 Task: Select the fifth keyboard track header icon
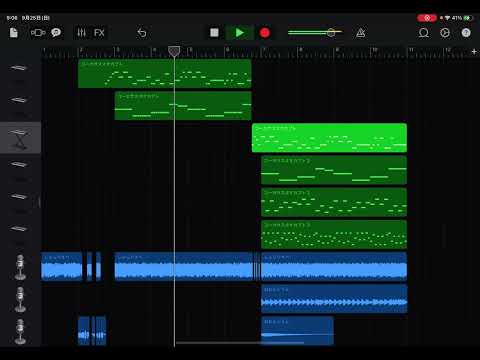click(x=19, y=196)
